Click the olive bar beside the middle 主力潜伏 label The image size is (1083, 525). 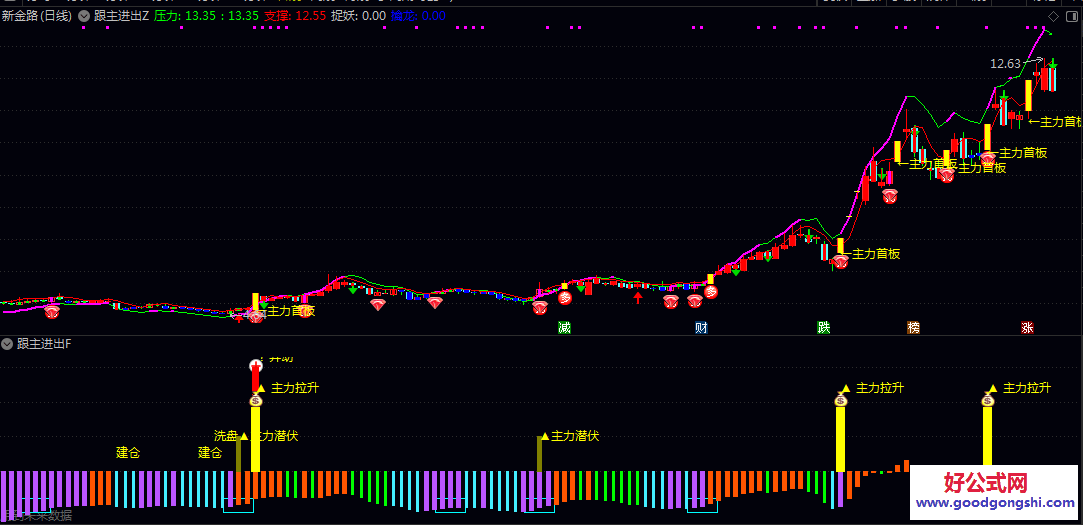click(x=539, y=454)
